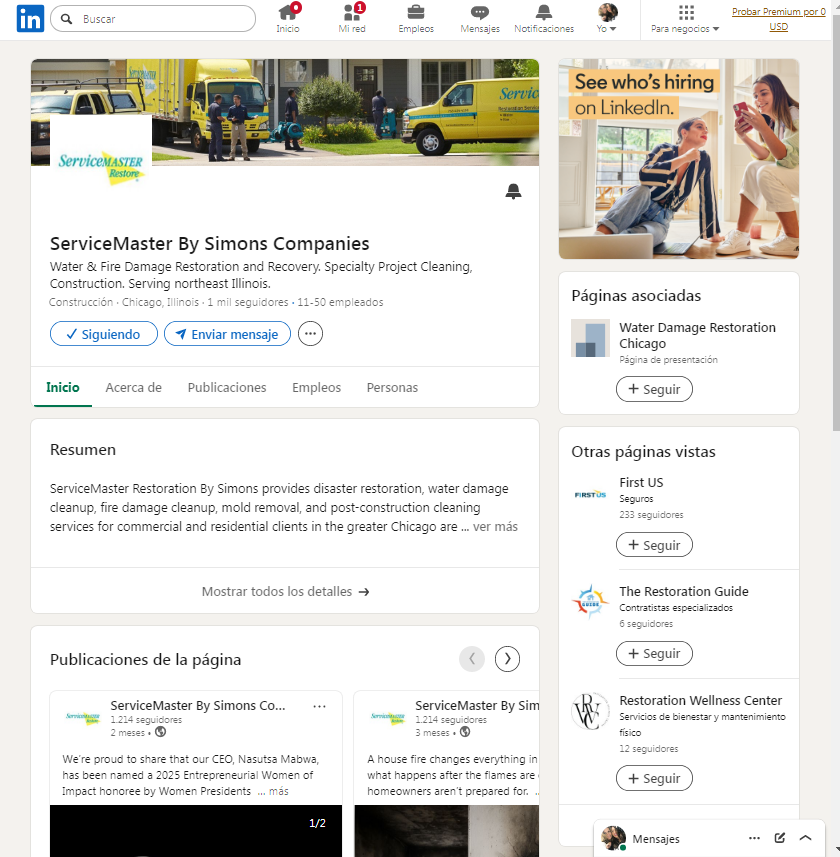Follow Restoration Wellness Center

tap(654, 778)
